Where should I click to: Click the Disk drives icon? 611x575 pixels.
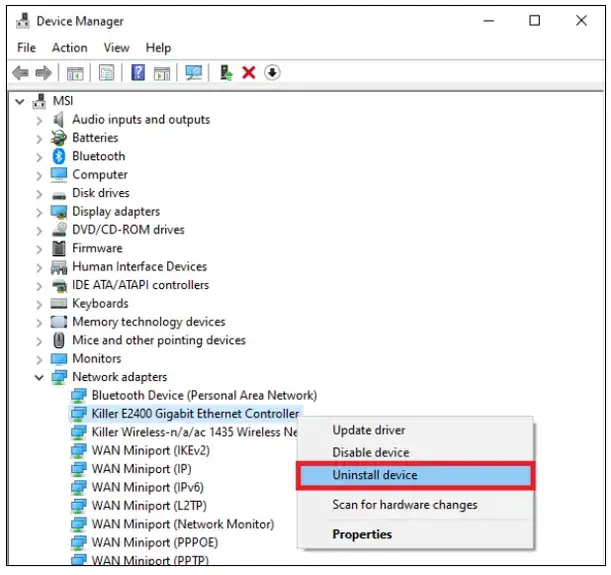coord(59,195)
